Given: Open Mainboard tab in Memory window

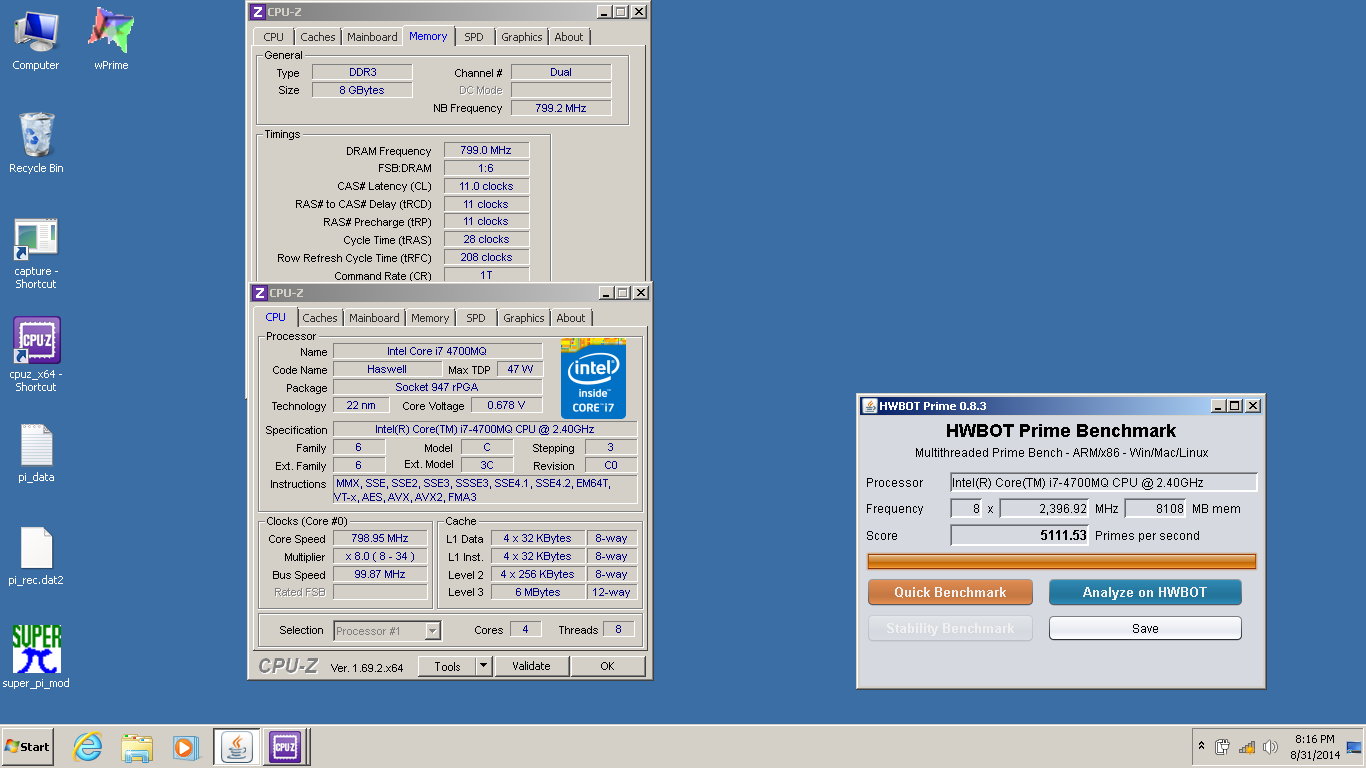Looking at the screenshot, I should (x=372, y=37).
